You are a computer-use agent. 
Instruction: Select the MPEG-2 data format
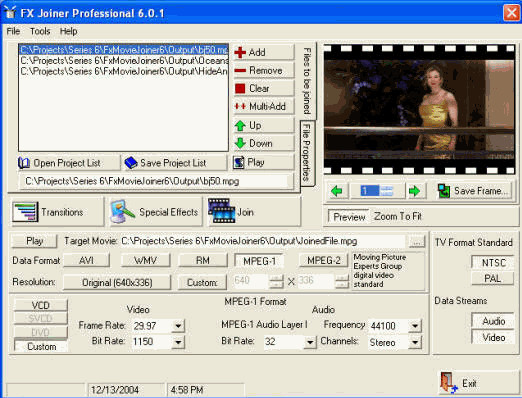pyautogui.click(x=324, y=261)
